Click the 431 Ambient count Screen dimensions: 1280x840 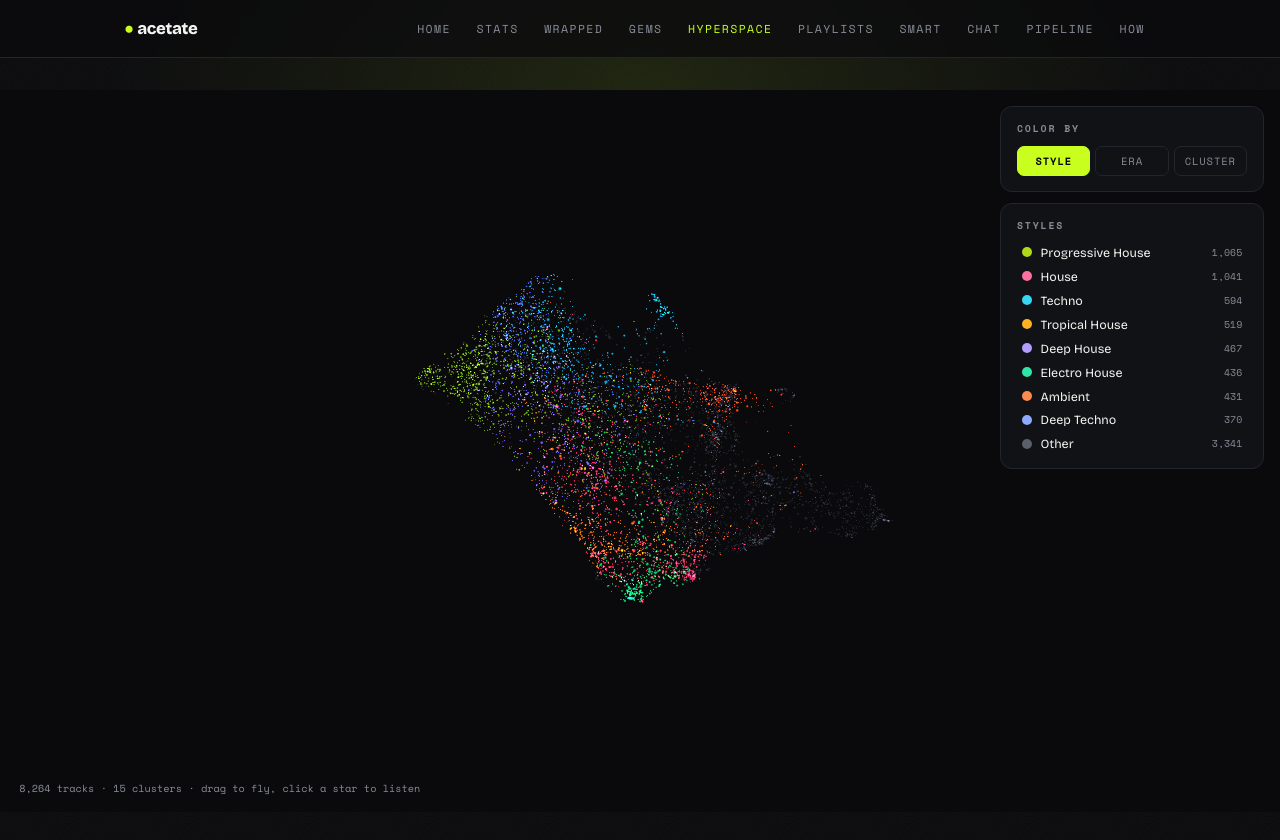pyautogui.click(x=1233, y=397)
